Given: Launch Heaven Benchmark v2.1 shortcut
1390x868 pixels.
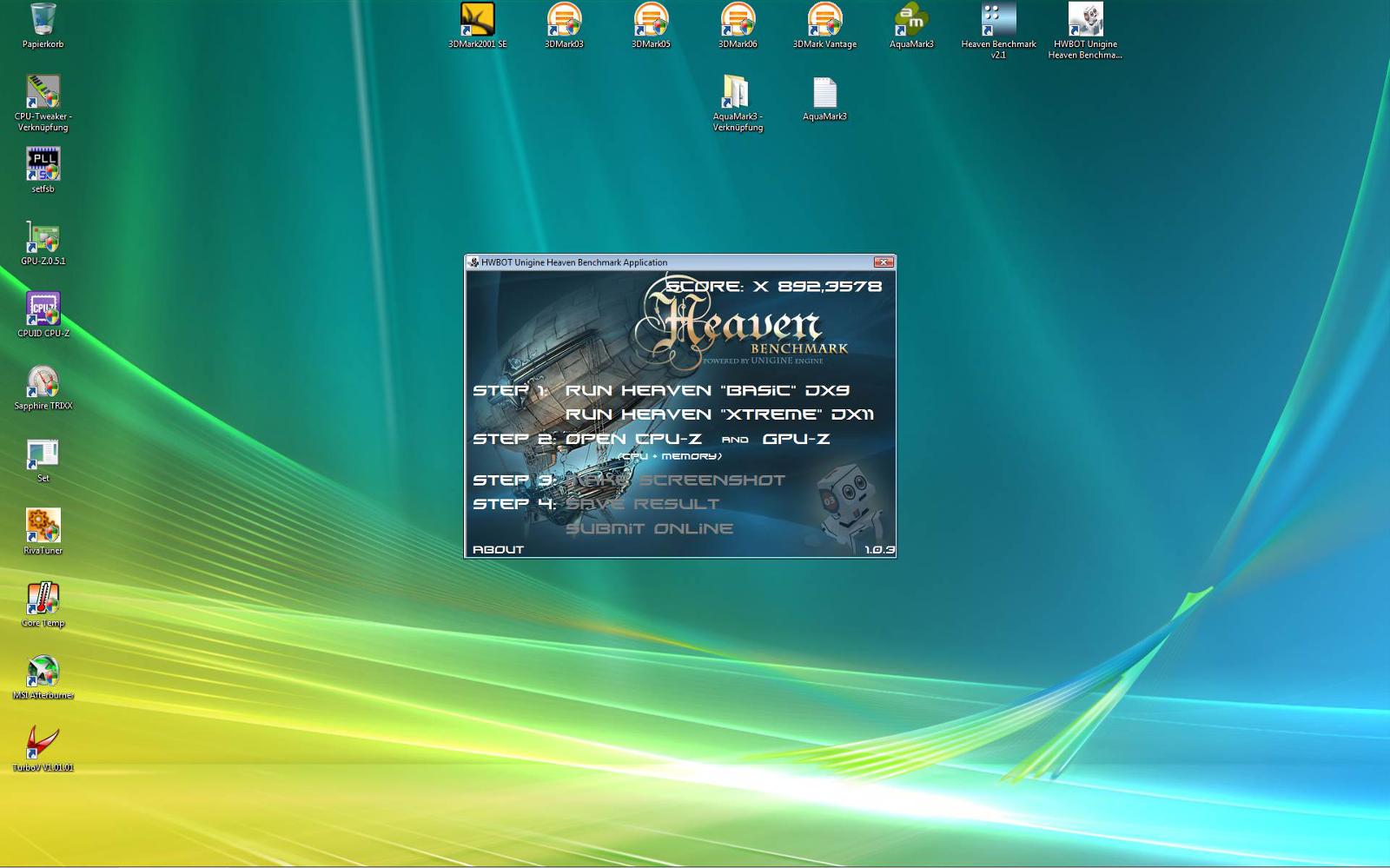Looking at the screenshot, I should click(998, 30).
